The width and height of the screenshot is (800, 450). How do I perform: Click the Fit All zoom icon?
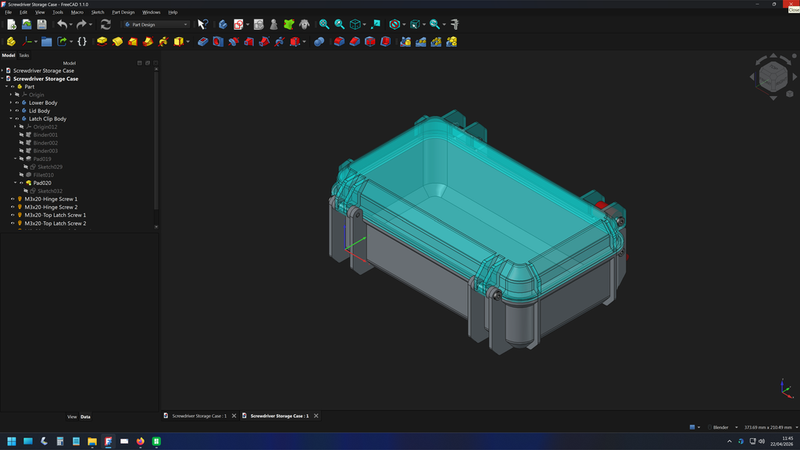click(x=323, y=24)
